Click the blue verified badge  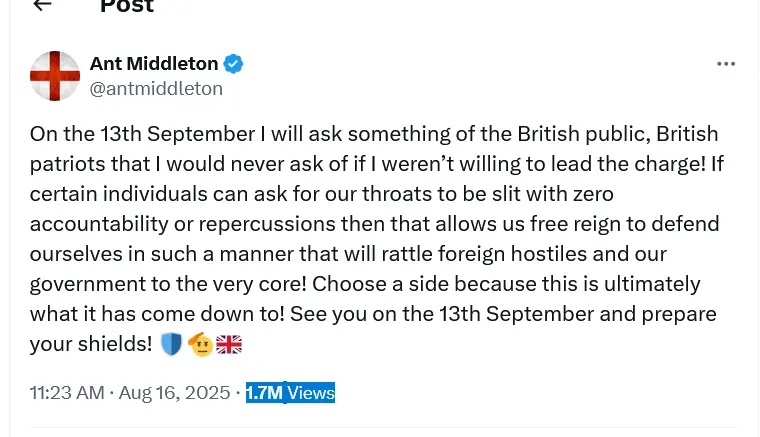pyautogui.click(x=233, y=64)
